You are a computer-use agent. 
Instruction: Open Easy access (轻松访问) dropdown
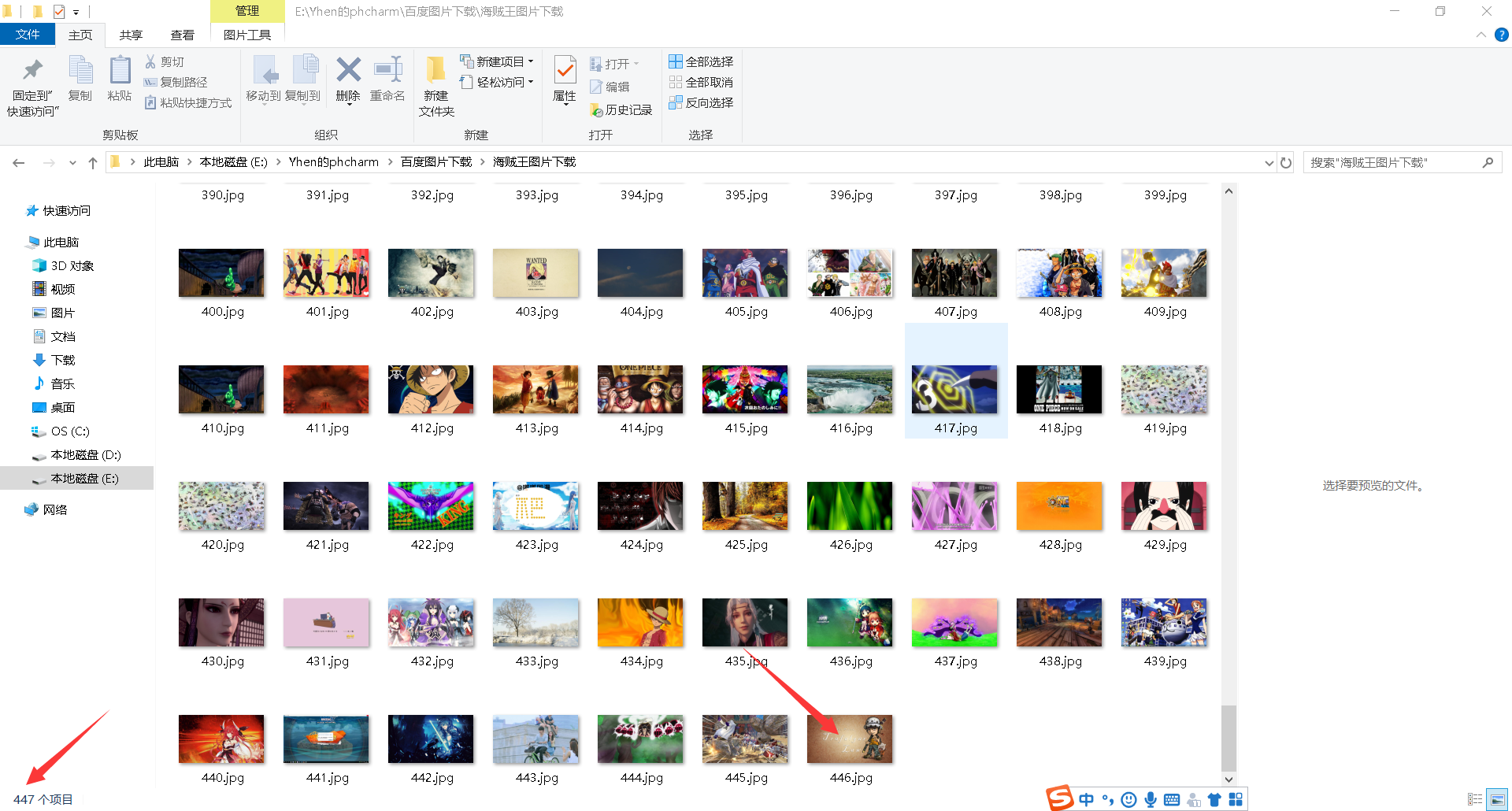tap(498, 82)
